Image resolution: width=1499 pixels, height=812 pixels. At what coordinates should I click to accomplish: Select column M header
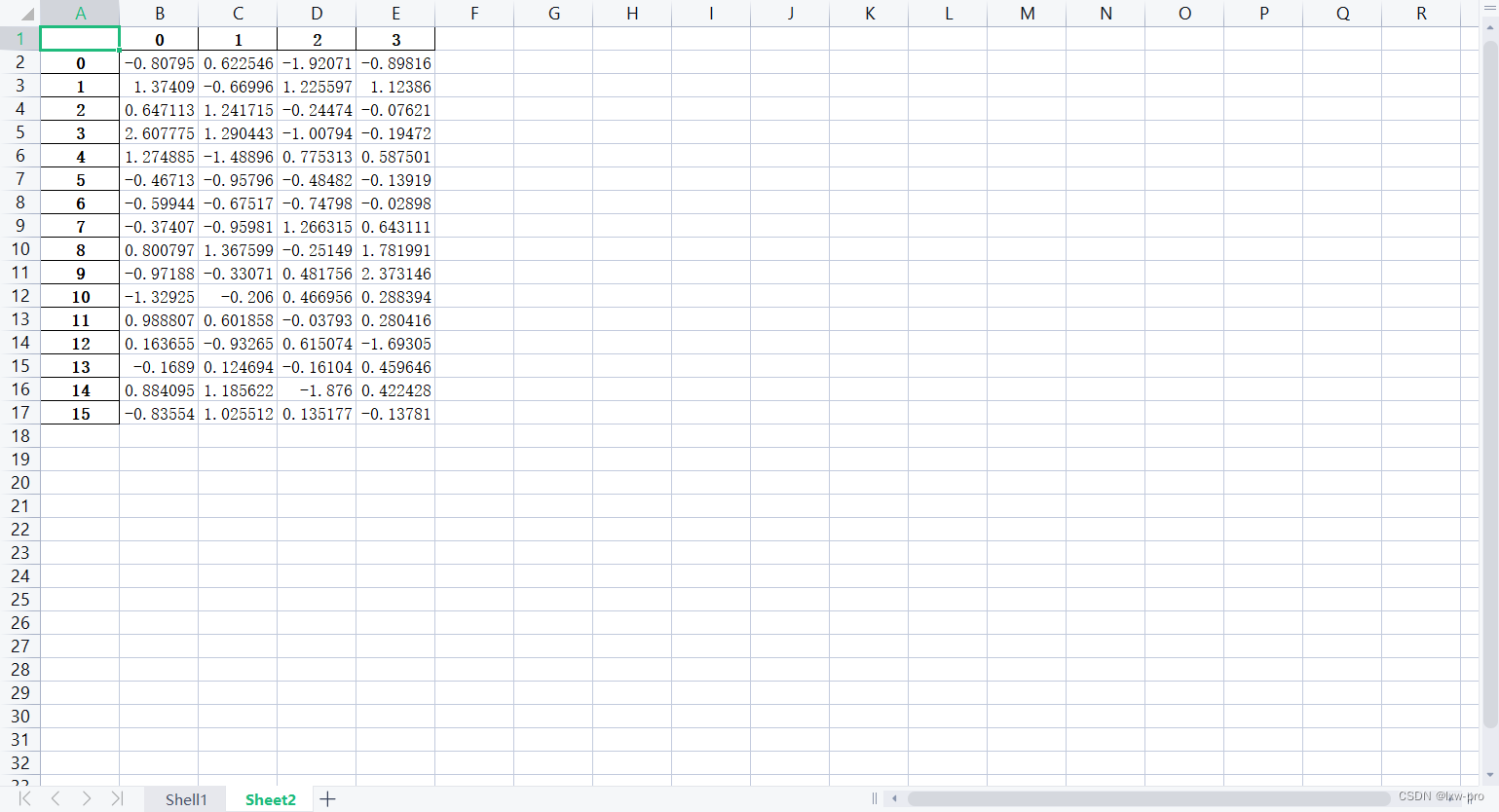point(1027,14)
